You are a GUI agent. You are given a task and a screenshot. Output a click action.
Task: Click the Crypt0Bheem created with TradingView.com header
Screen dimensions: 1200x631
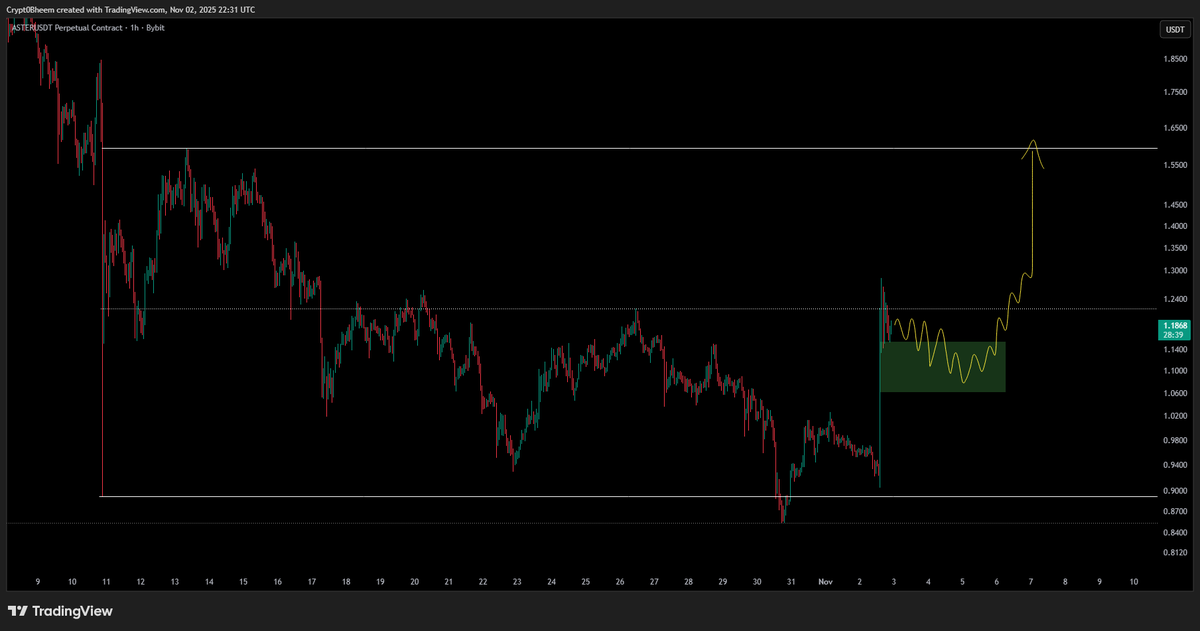pyautogui.click(x=130, y=9)
